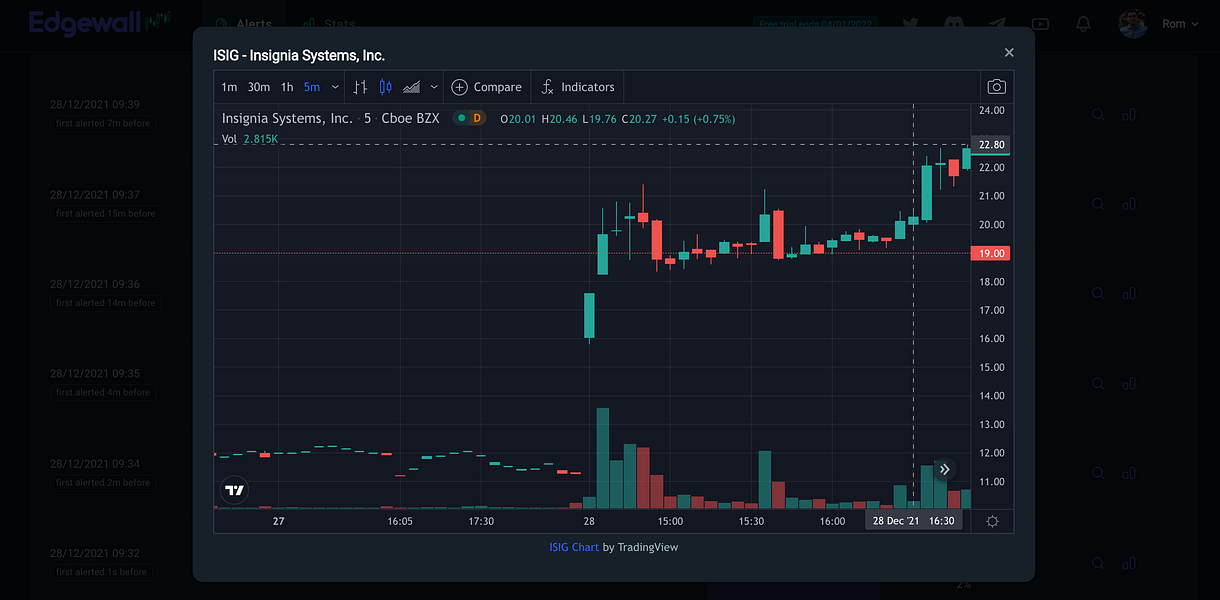Click search icon on 09:36 alert row
1220x600 pixels.
point(1098,293)
